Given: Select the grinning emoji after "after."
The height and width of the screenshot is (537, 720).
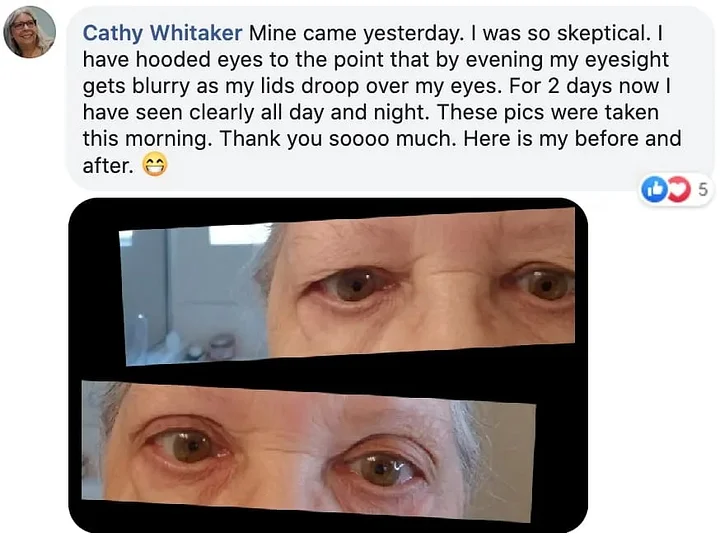Looking at the screenshot, I should tap(155, 165).
